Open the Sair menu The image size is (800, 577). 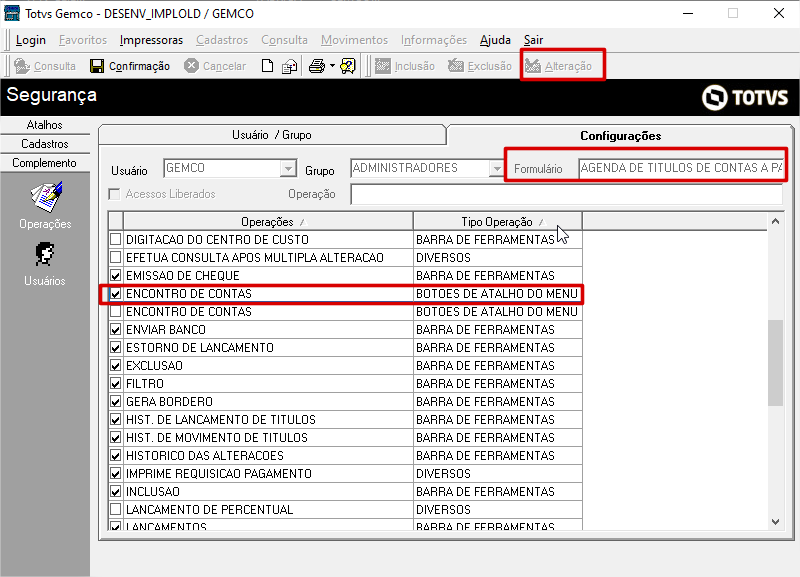[533, 40]
